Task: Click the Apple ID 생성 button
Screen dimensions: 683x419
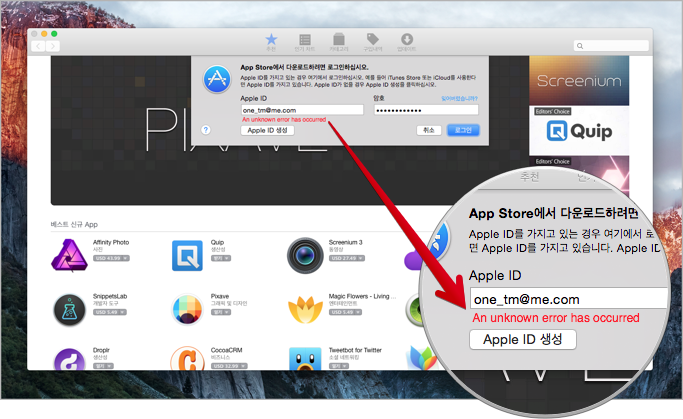Action: click(x=267, y=130)
